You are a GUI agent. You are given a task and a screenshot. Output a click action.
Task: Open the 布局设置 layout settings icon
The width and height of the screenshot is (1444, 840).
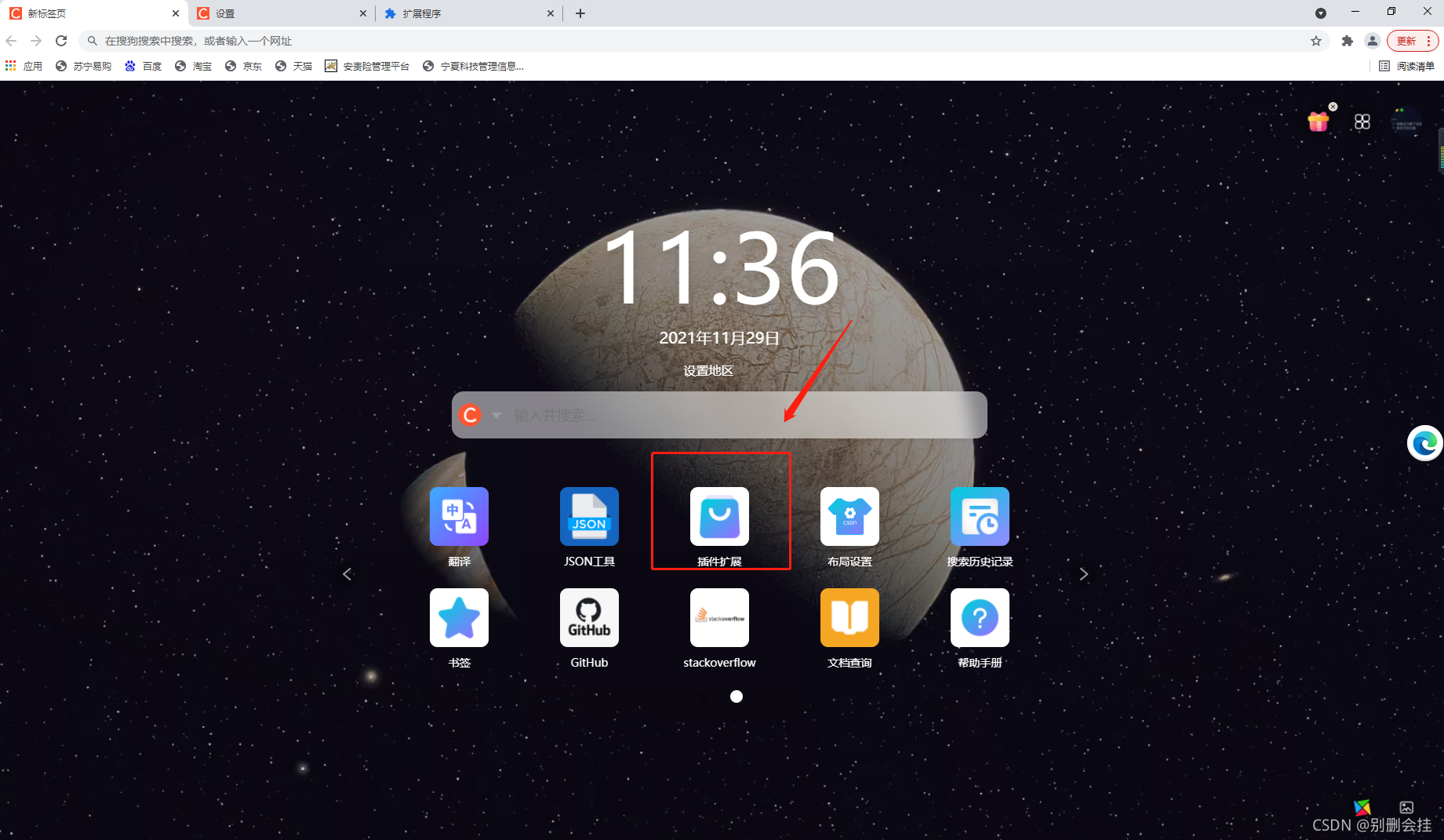coord(849,516)
